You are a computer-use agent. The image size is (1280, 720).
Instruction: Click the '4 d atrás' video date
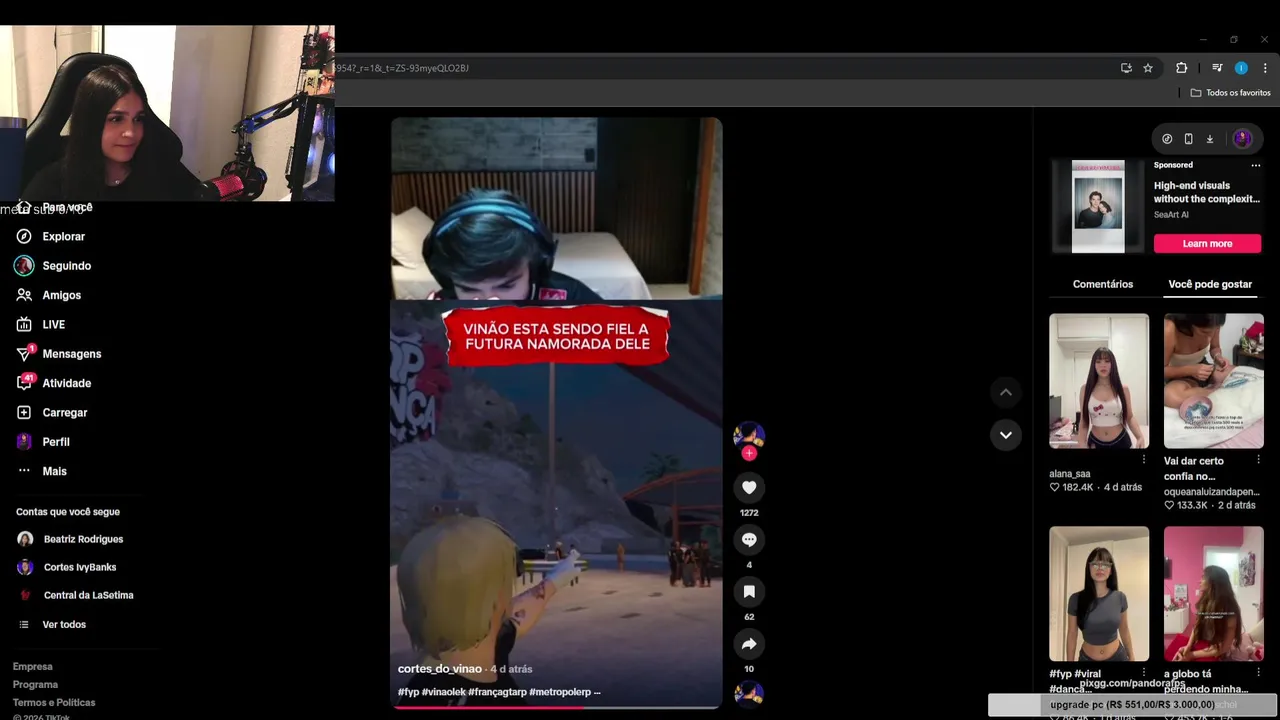coord(511,669)
